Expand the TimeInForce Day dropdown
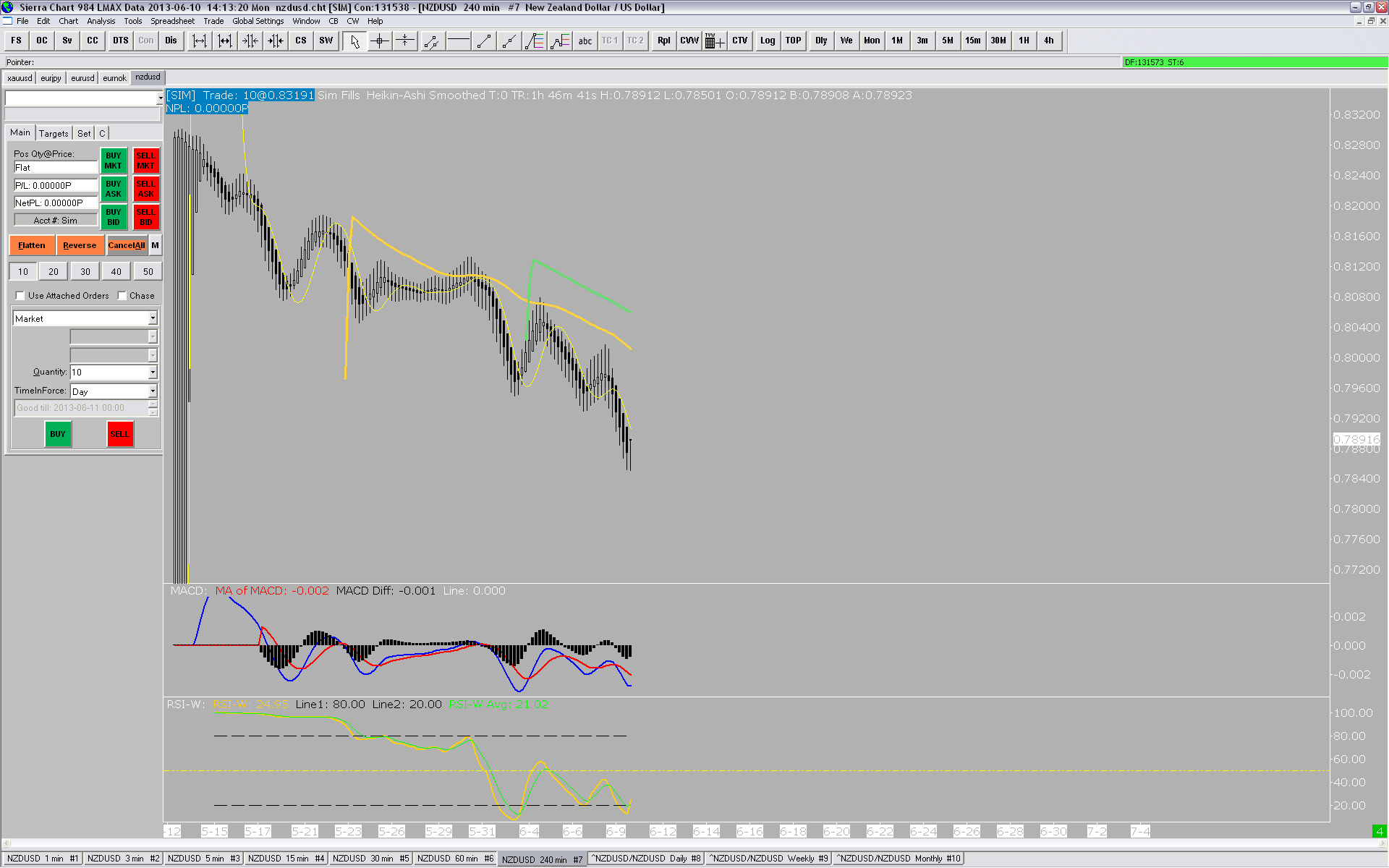Image resolution: width=1389 pixels, height=868 pixels. (153, 391)
